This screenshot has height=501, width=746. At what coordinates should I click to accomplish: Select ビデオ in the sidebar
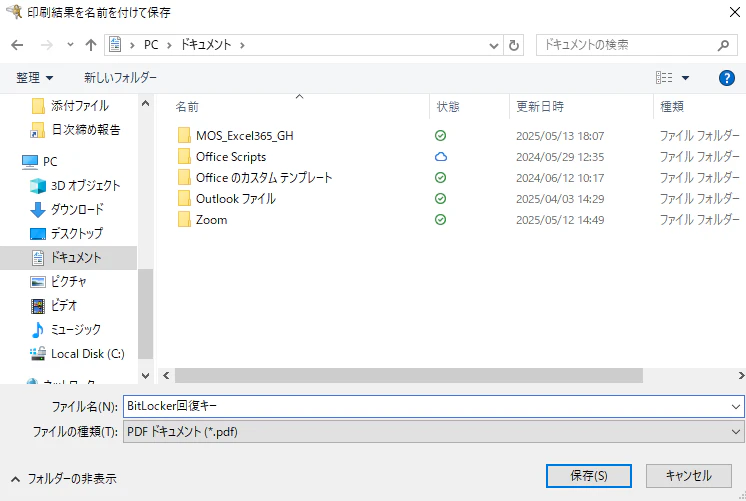pos(63,305)
